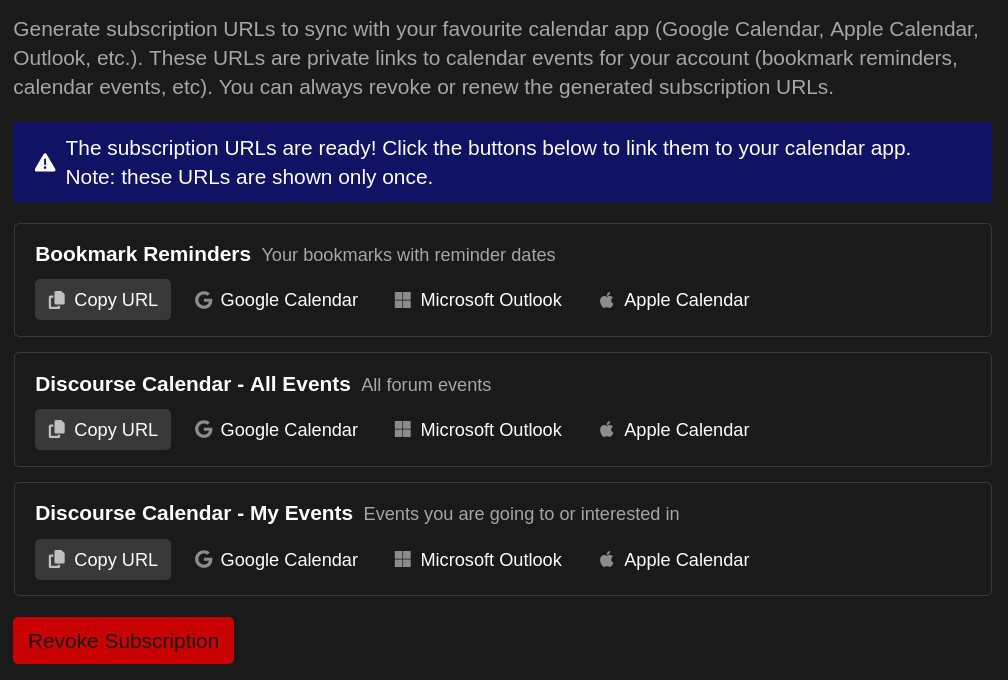Click the copy icon under Bookmark Reminders
Screen dimensions: 1008x680
coord(57,300)
